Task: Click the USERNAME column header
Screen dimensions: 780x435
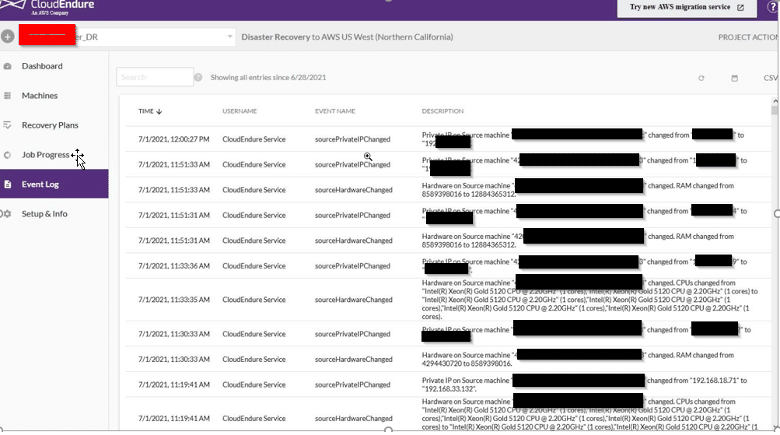Action: (x=239, y=111)
